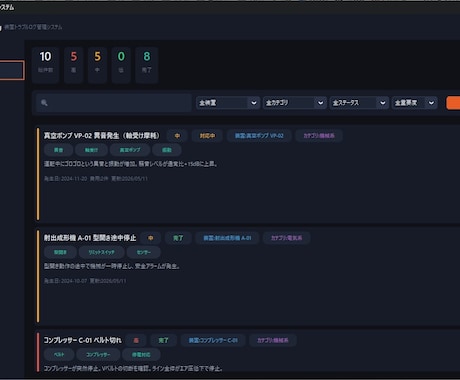Select the highlighted sidebar menu item
The width and height of the screenshot is (460, 380).
12,70
